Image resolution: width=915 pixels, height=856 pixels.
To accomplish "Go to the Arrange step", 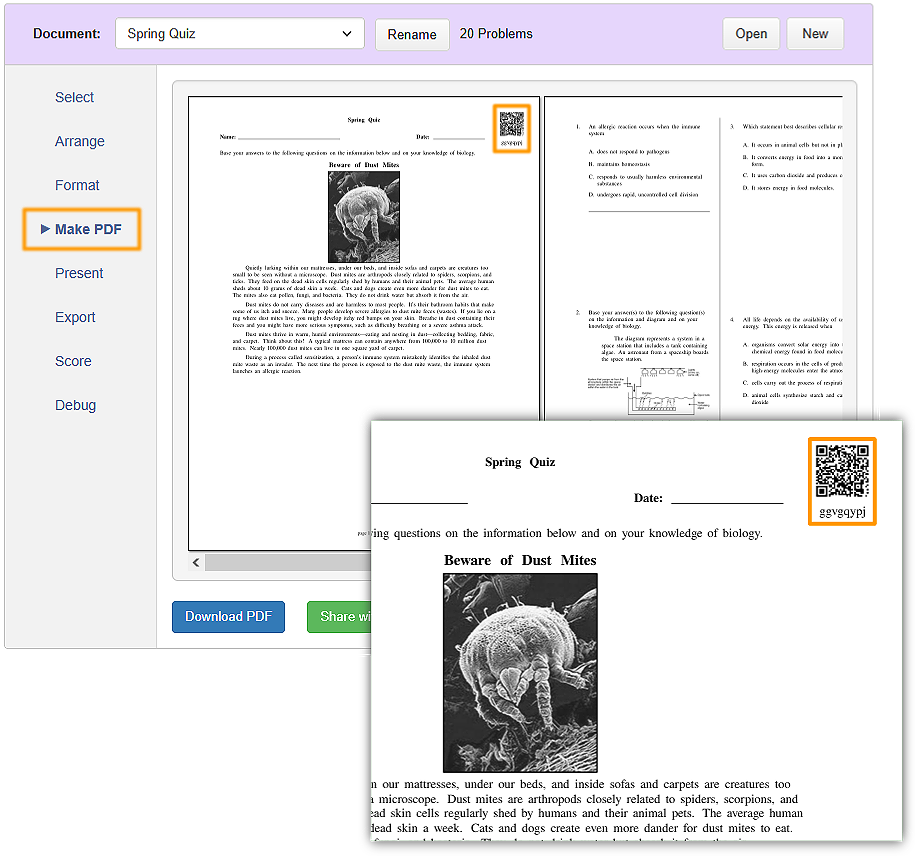I will point(80,141).
